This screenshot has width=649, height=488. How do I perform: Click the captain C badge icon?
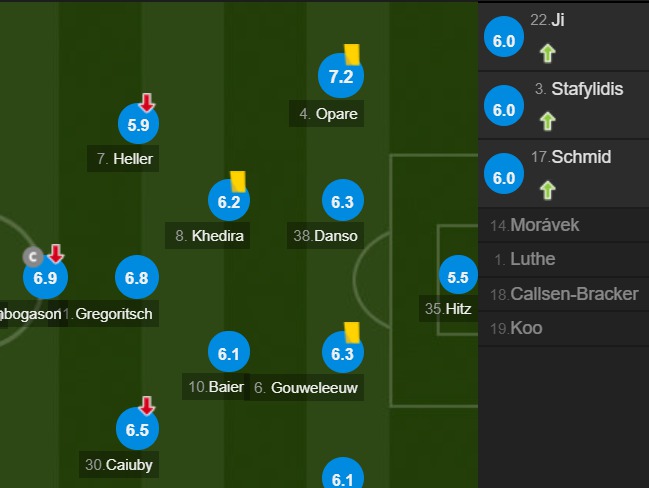[33, 257]
